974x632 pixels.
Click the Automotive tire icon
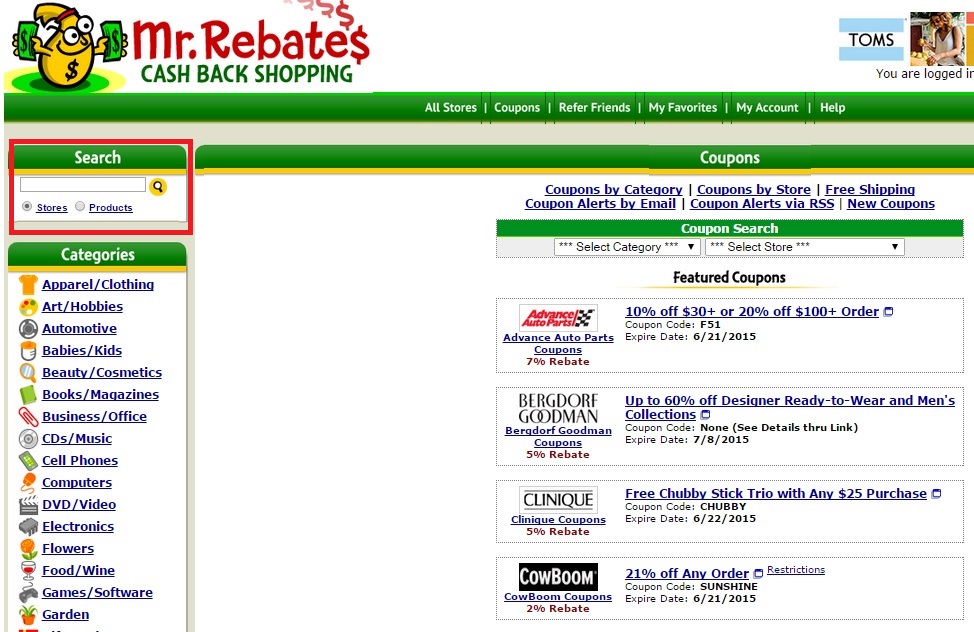(x=28, y=329)
